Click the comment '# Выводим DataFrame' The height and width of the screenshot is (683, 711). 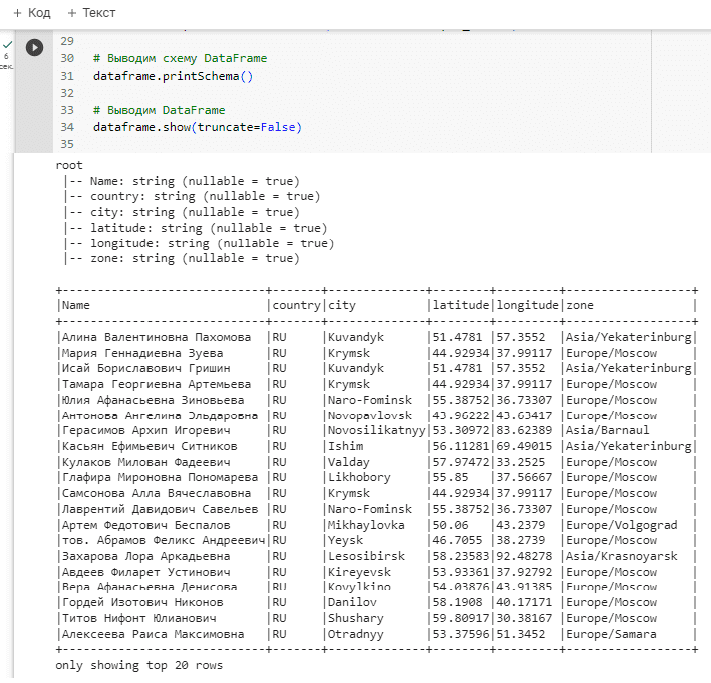159,110
